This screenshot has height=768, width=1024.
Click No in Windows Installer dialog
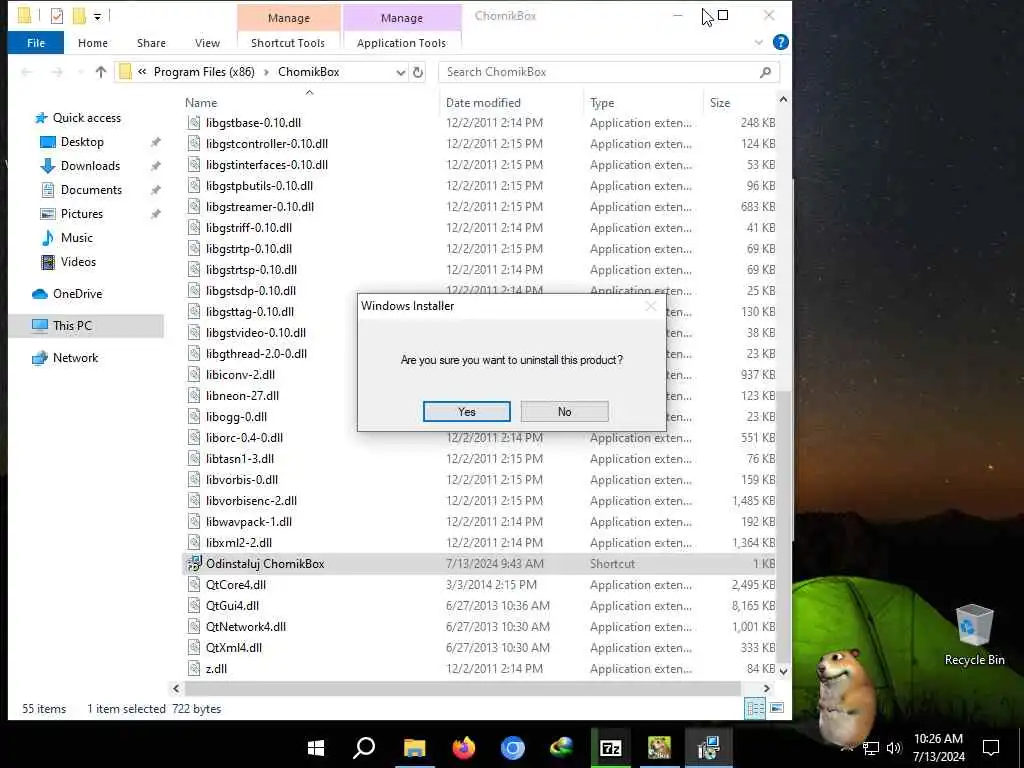click(564, 411)
